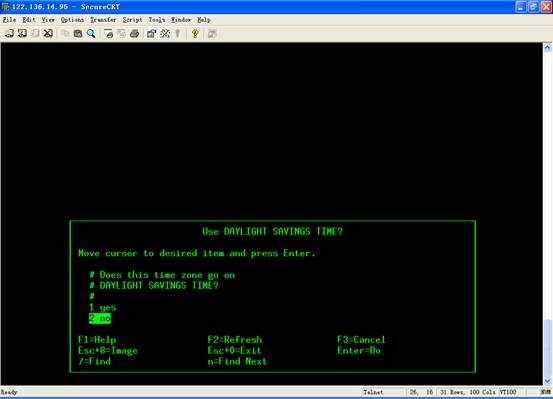This screenshot has height=399, width=553.
Task: Open the Options menu
Action: click(x=72, y=20)
